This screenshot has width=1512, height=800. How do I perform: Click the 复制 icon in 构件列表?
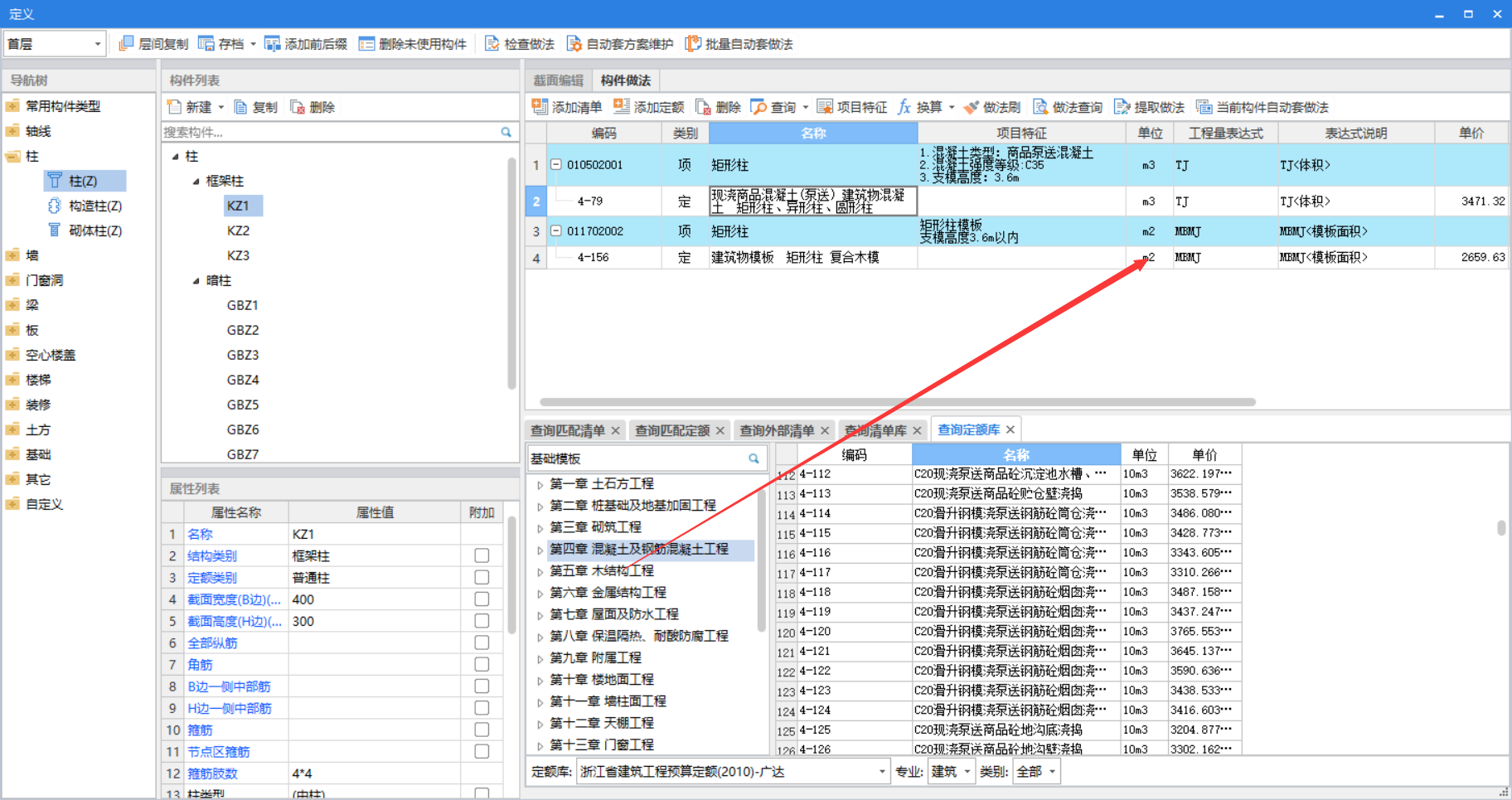[x=240, y=107]
